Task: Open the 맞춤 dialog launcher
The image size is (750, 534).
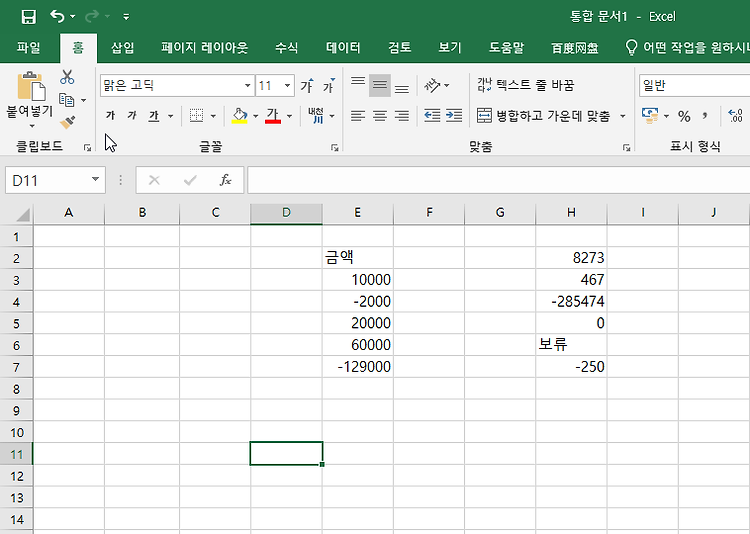Action: pos(626,148)
